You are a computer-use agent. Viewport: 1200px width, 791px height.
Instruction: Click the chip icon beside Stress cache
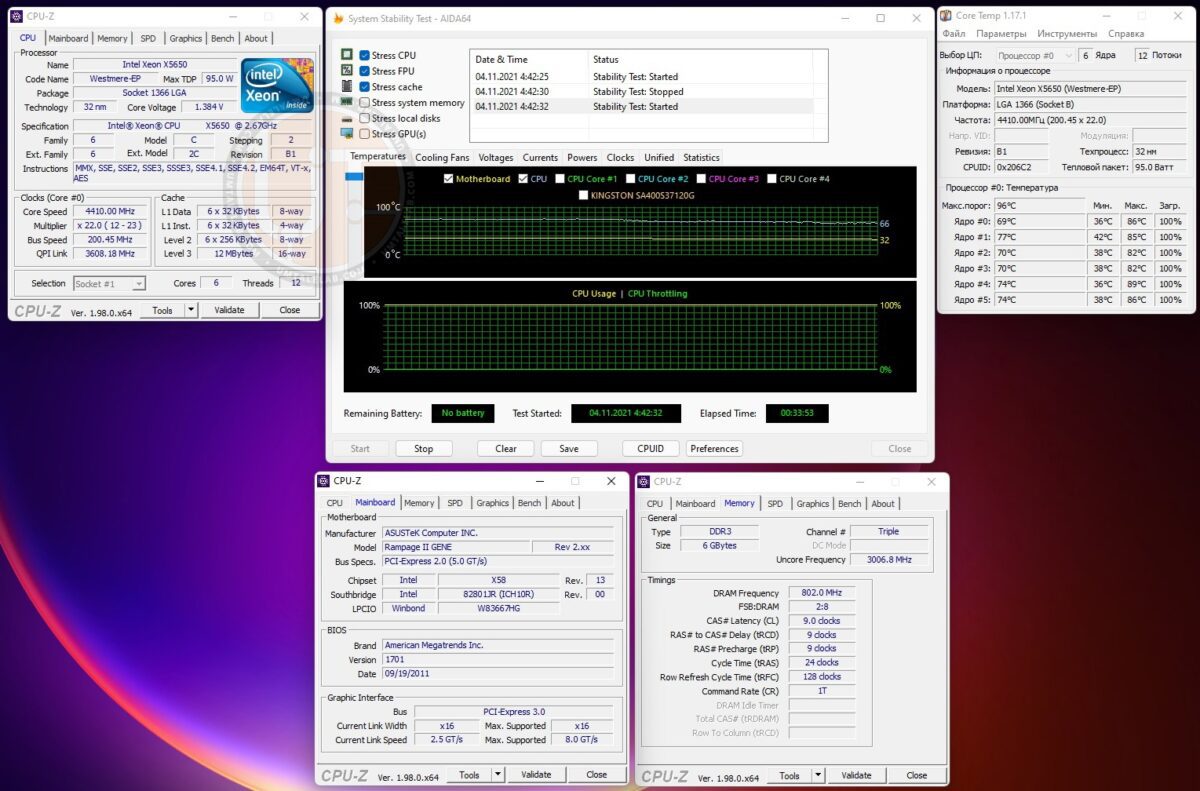coord(347,87)
